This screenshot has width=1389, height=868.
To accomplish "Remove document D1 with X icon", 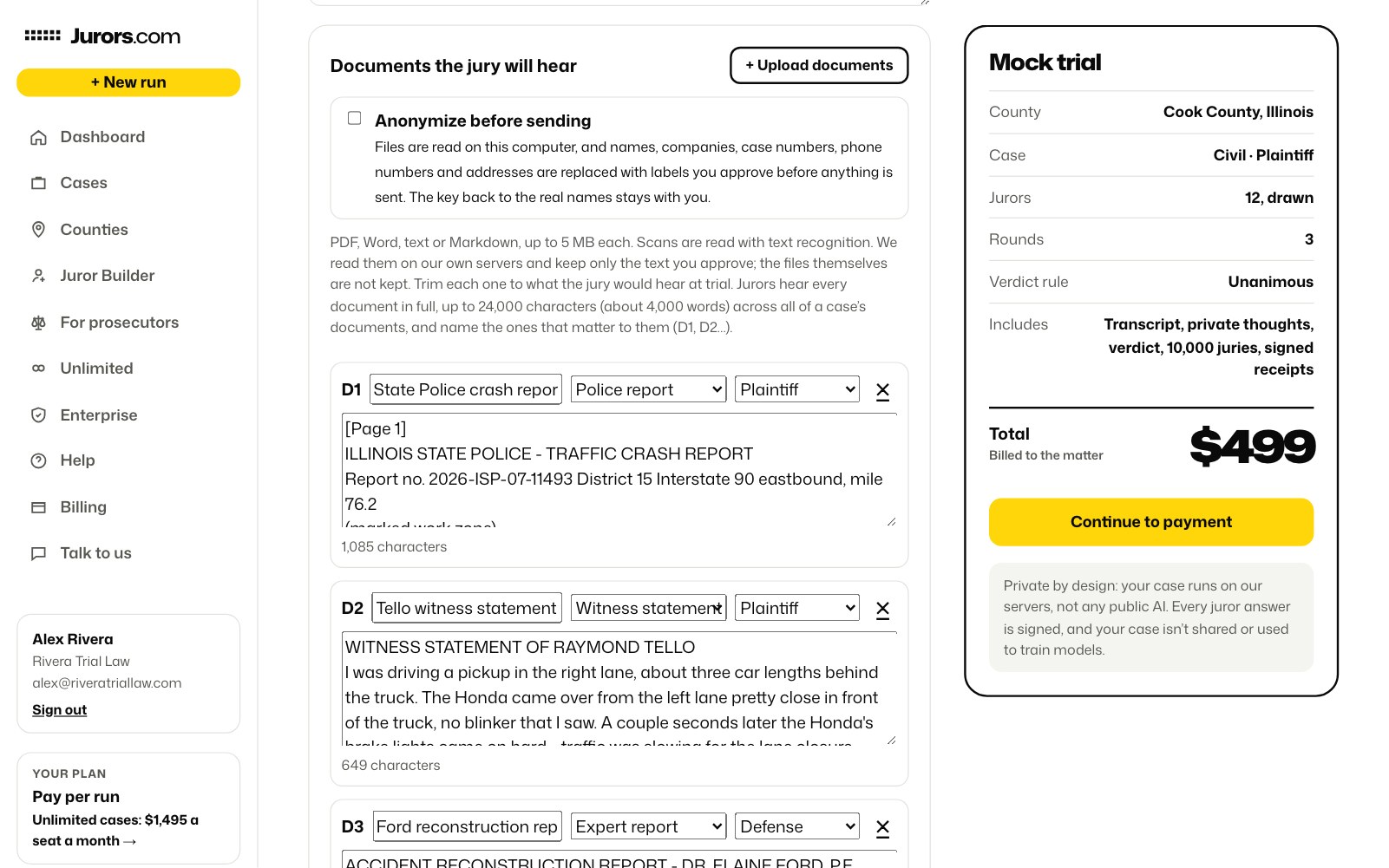I will [x=882, y=390].
